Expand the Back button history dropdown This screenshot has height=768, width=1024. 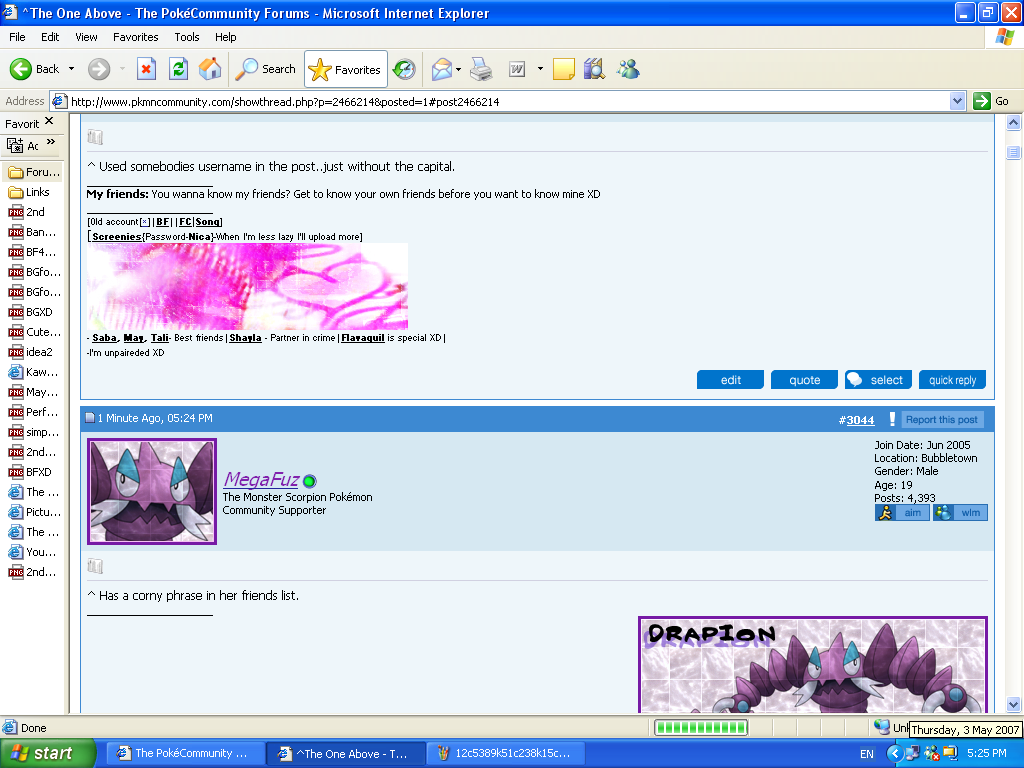click(71, 69)
